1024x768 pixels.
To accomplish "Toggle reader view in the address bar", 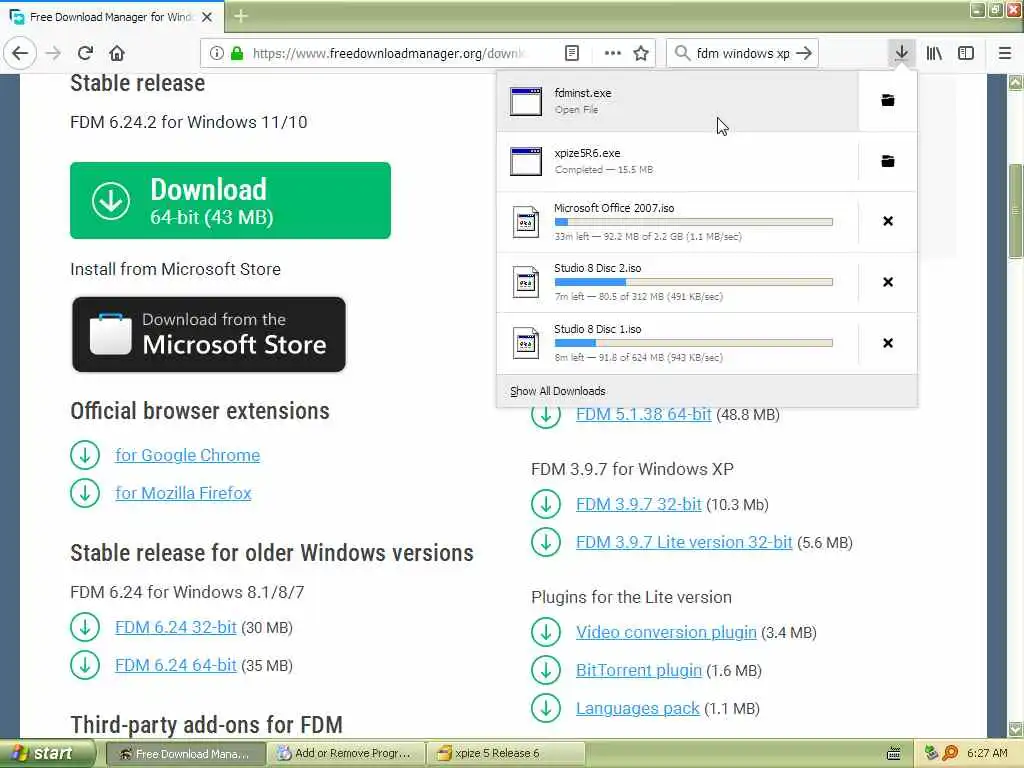I will point(571,53).
